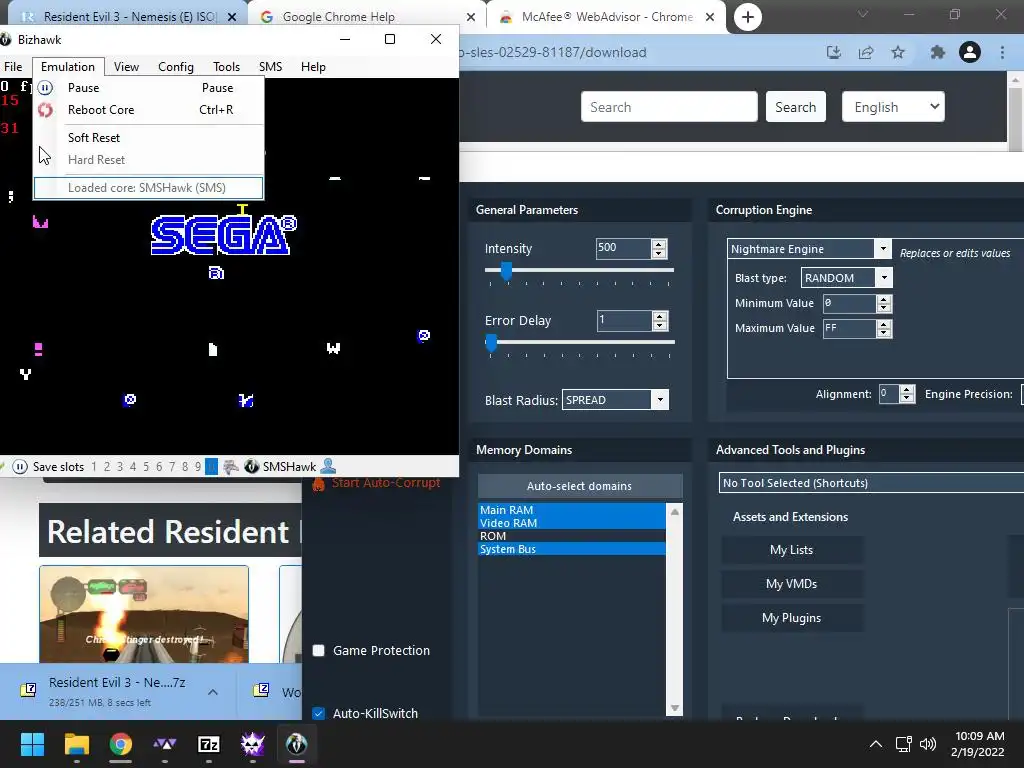Screen dimensions: 1024x768
Task: Click the share page icon in Chrome
Action: (866, 52)
